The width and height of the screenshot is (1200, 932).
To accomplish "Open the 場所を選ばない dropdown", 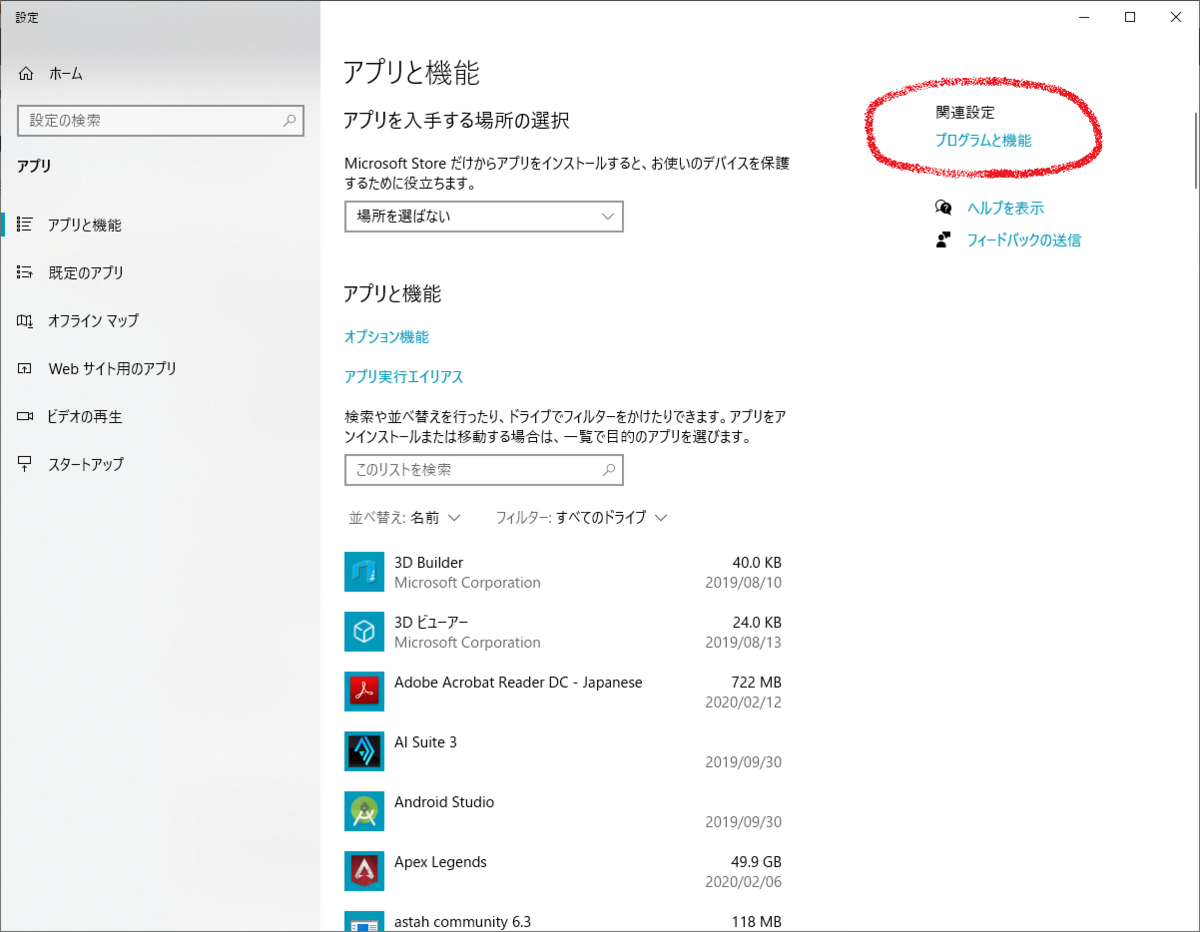I will pos(484,216).
